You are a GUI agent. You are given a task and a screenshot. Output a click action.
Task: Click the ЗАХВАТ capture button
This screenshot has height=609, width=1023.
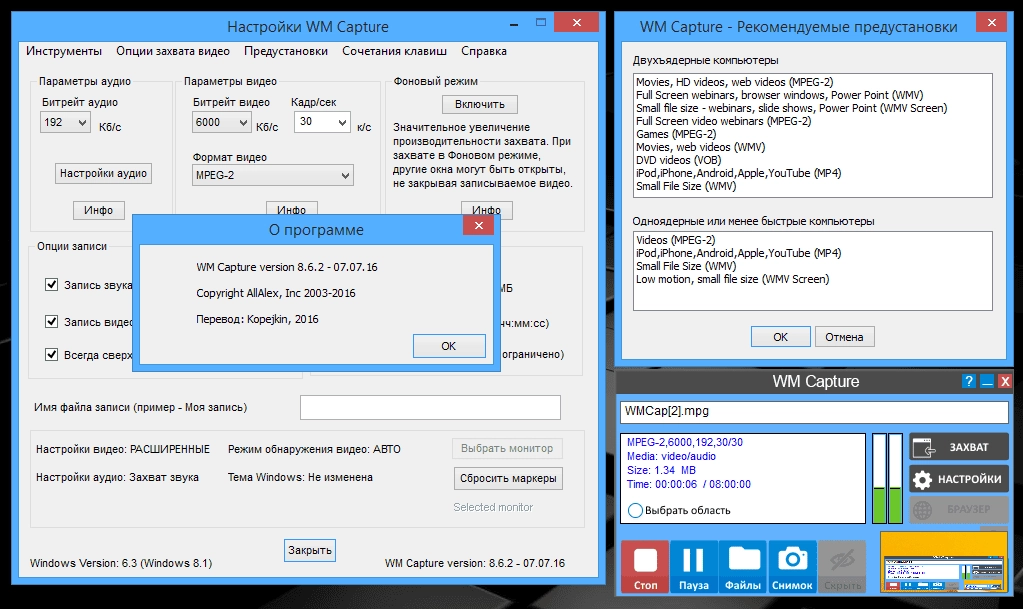pyautogui.click(x=958, y=447)
